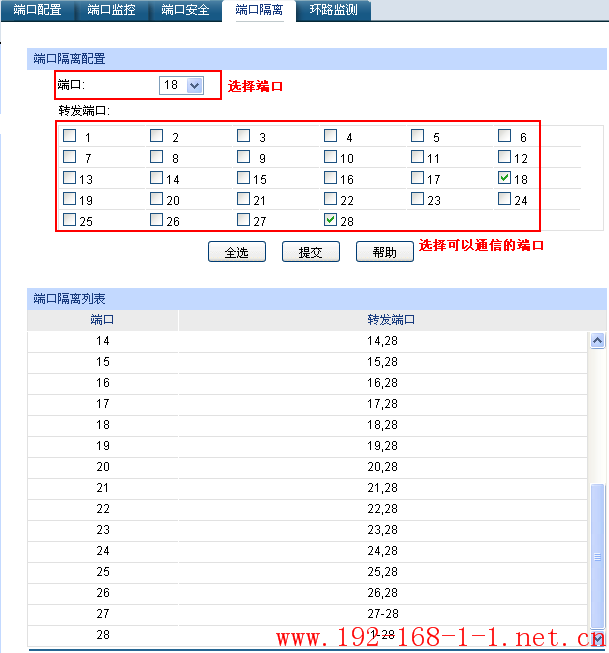The image size is (609, 653).
Task: Click the 全选 select-all button
Action: click(x=237, y=252)
